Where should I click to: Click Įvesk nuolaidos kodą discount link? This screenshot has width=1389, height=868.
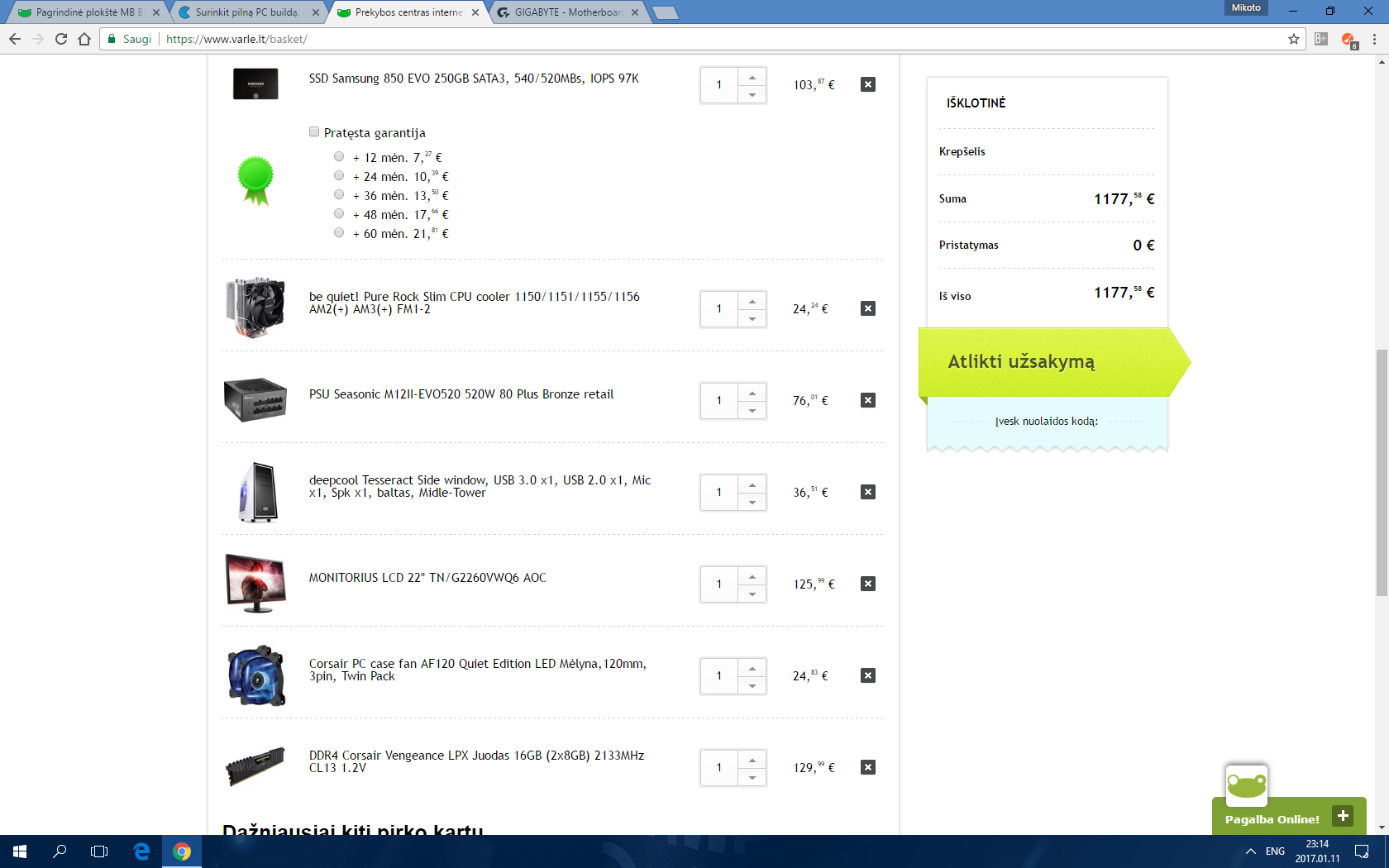pos(1047,421)
